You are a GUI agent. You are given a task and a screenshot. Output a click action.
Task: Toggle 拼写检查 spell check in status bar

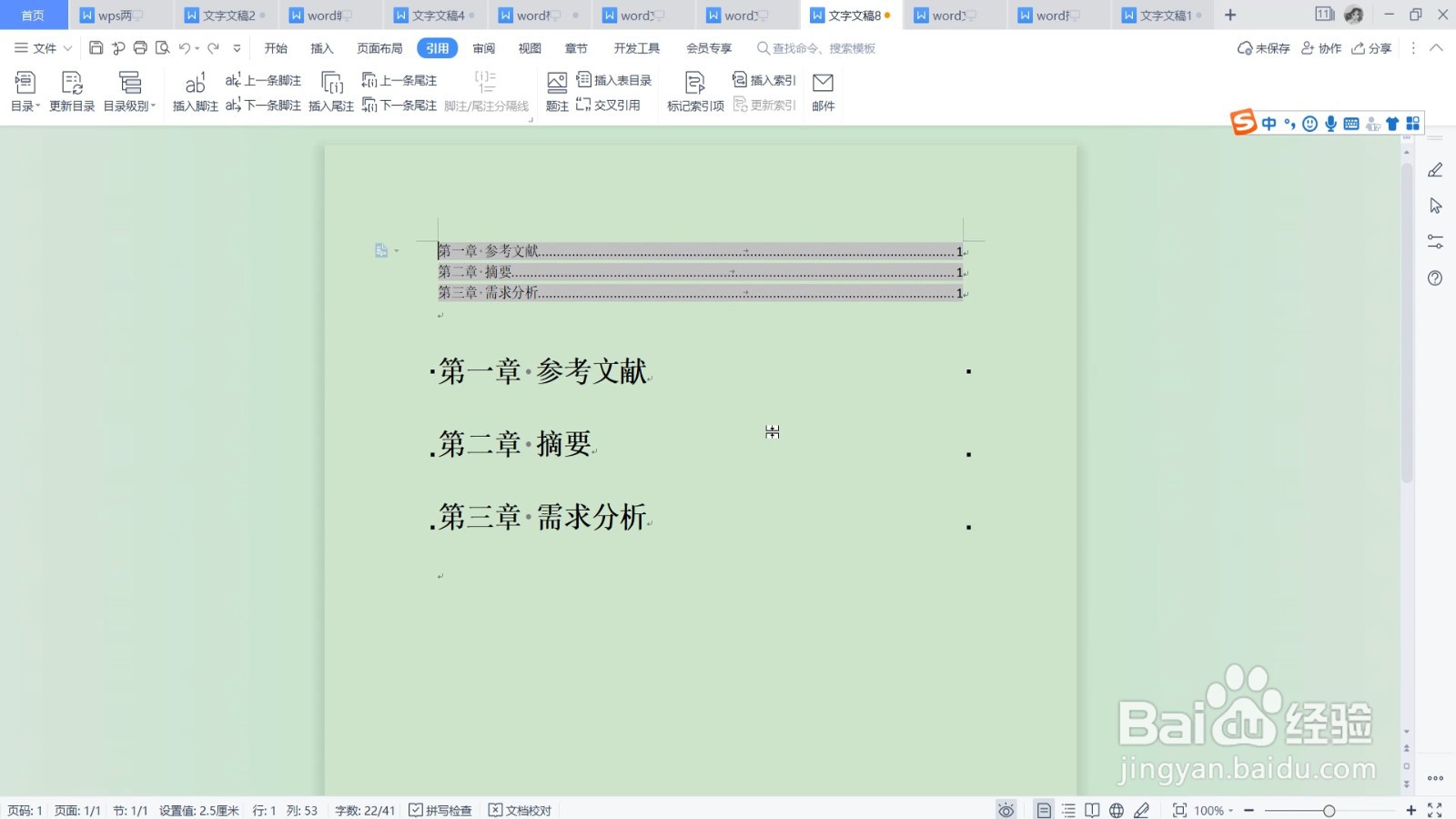click(440, 810)
